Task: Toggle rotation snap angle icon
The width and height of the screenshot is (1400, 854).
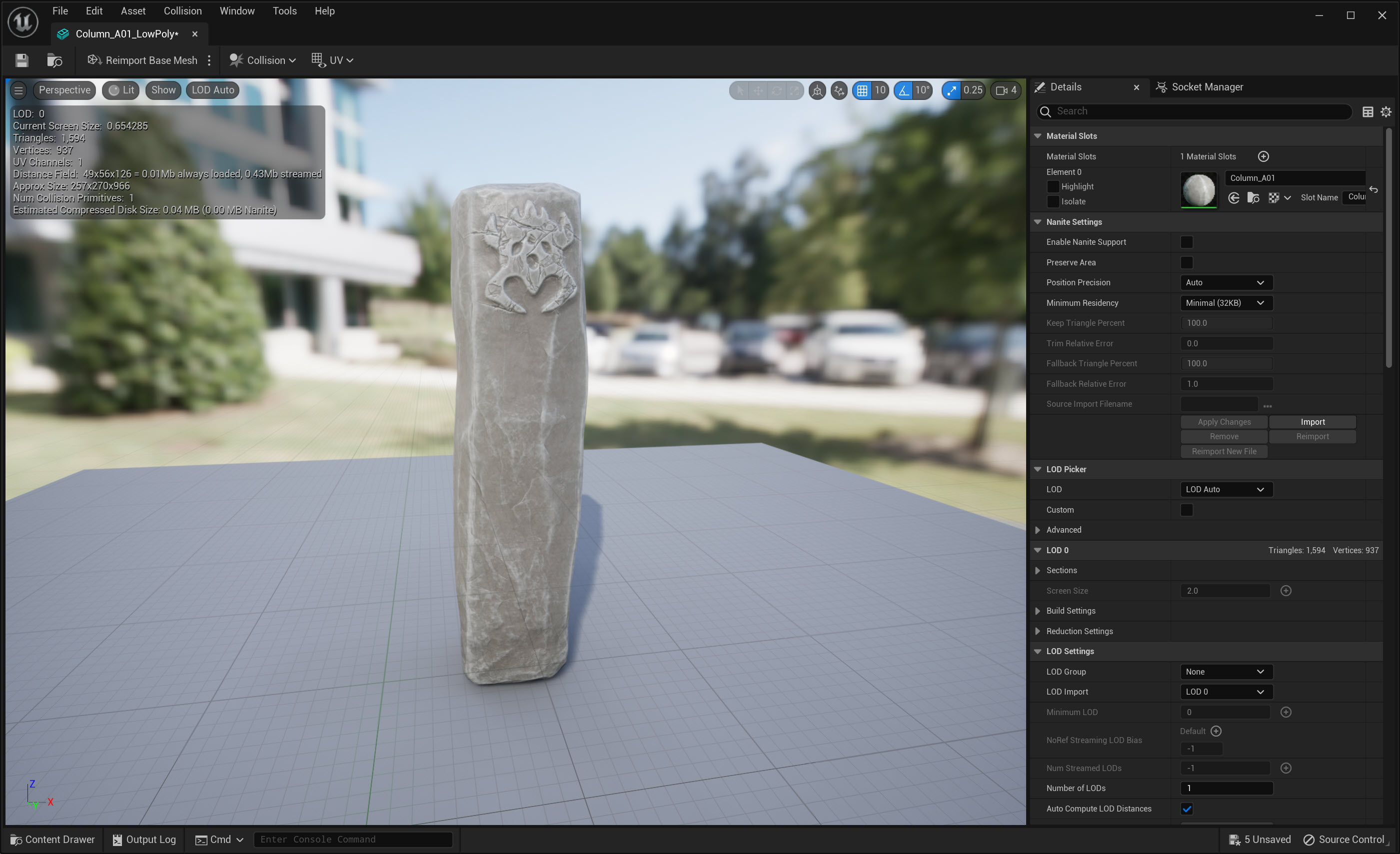Action: (x=903, y=90)
